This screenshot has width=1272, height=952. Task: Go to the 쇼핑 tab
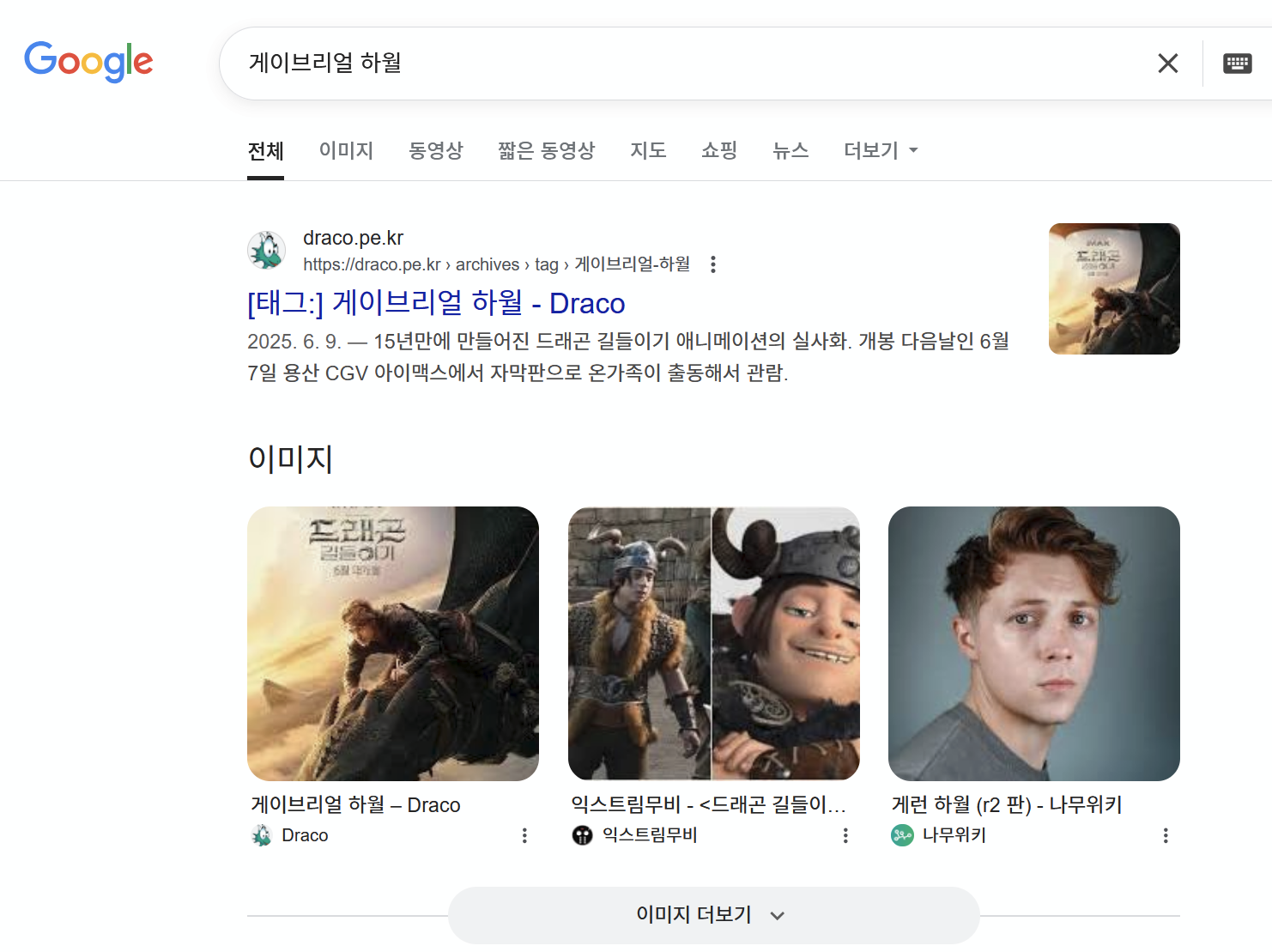tap(719, 151)
